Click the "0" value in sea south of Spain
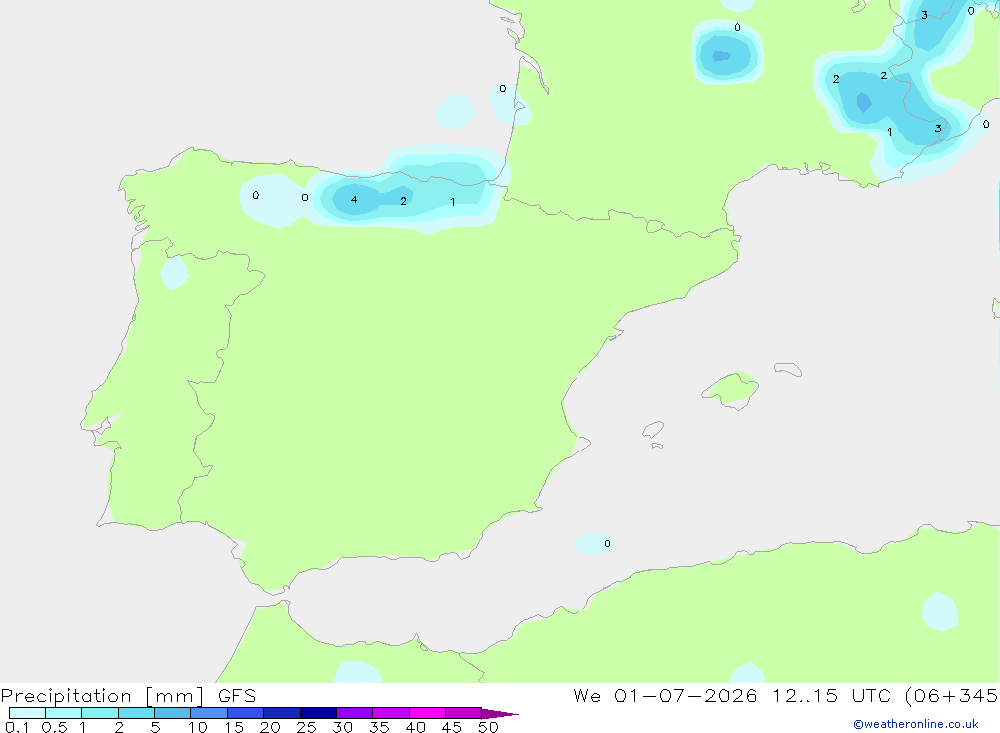Viewport: 1000px width, 733px height. pos(607,544)
